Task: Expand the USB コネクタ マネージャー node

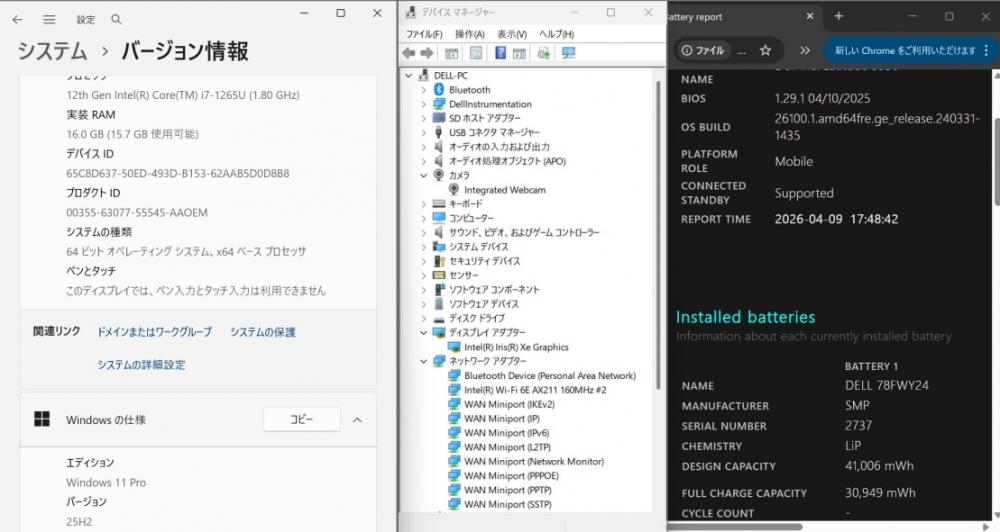Action: tap(424, 133)
